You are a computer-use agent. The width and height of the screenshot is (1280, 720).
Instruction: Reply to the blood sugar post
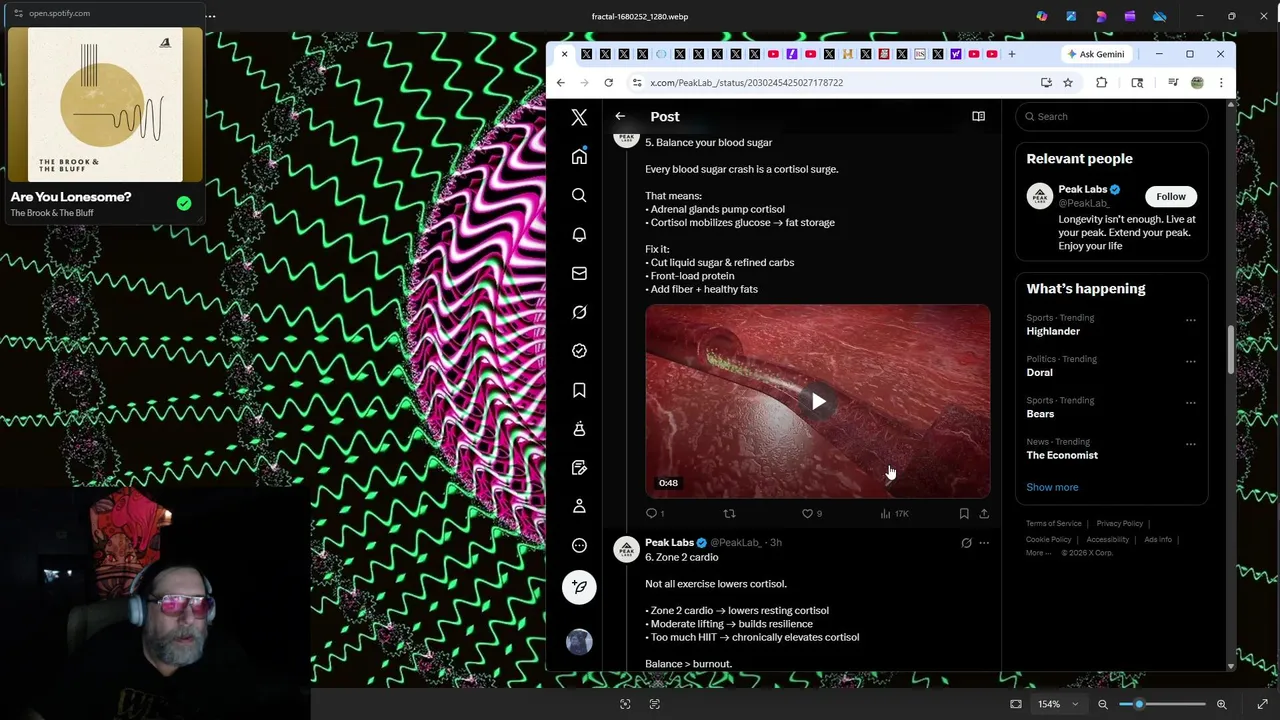pos(651,513)
